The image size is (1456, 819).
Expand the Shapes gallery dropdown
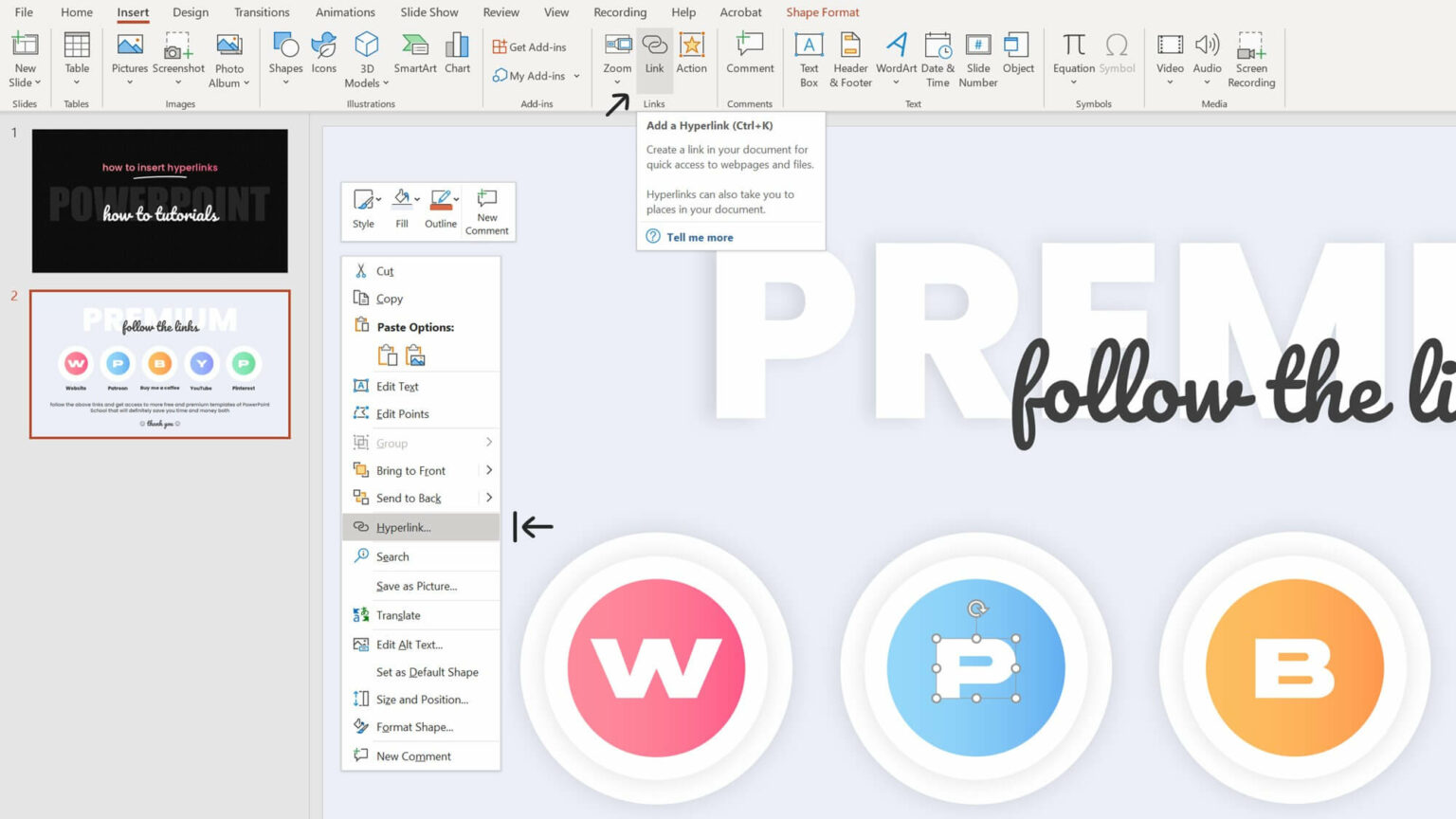(x=285, y=83)
